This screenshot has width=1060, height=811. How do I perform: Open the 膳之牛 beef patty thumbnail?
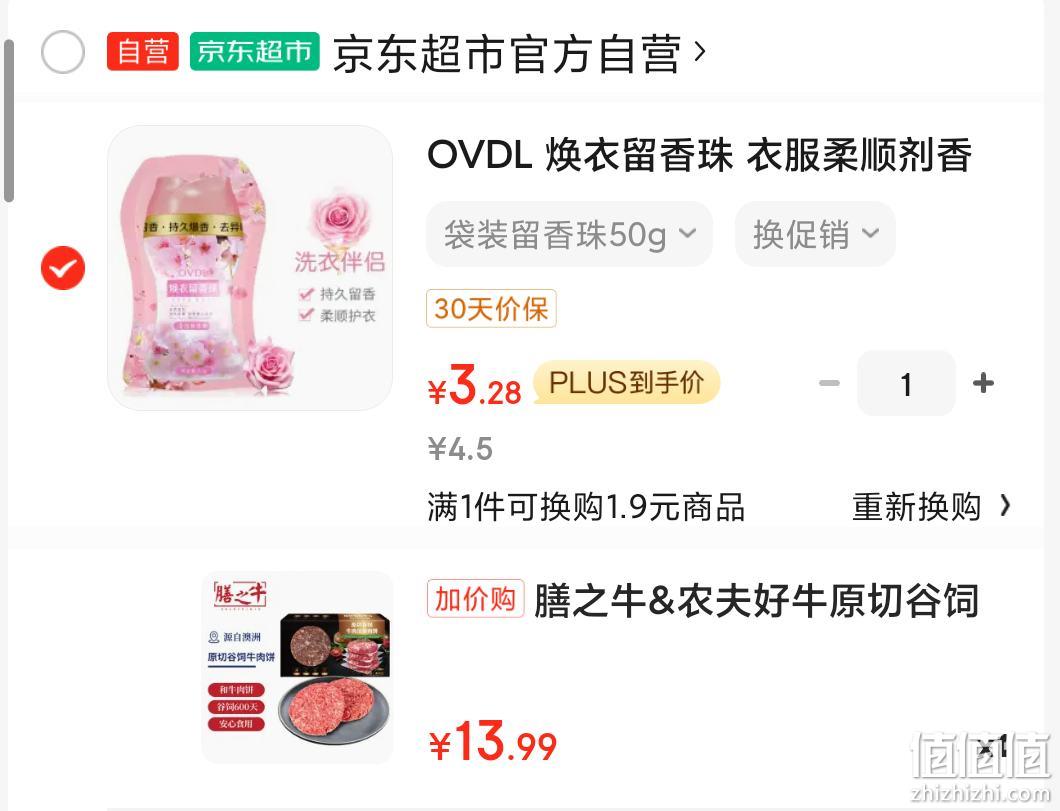coord(297,668)
